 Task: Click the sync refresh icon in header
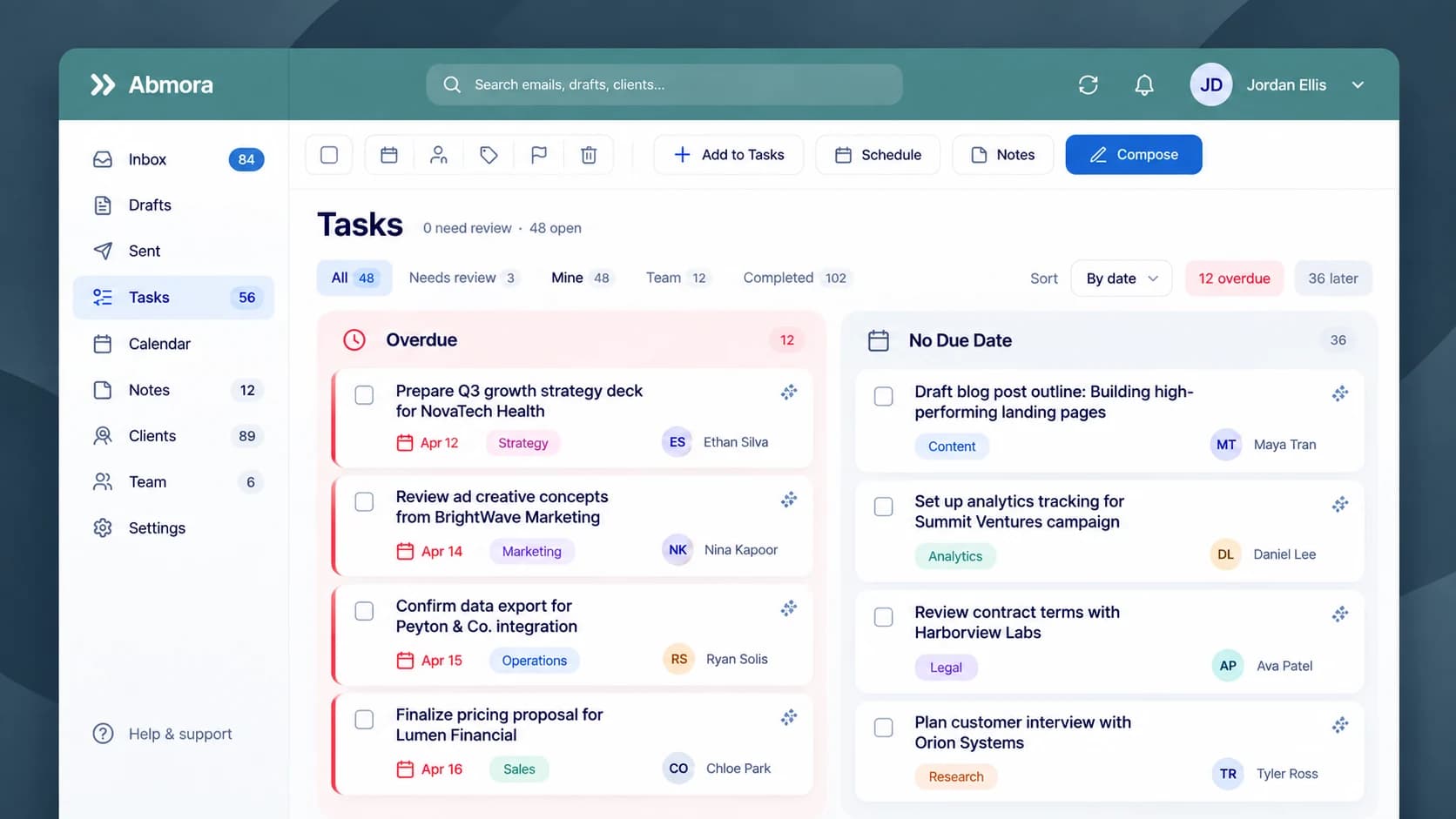point(1088,84)
